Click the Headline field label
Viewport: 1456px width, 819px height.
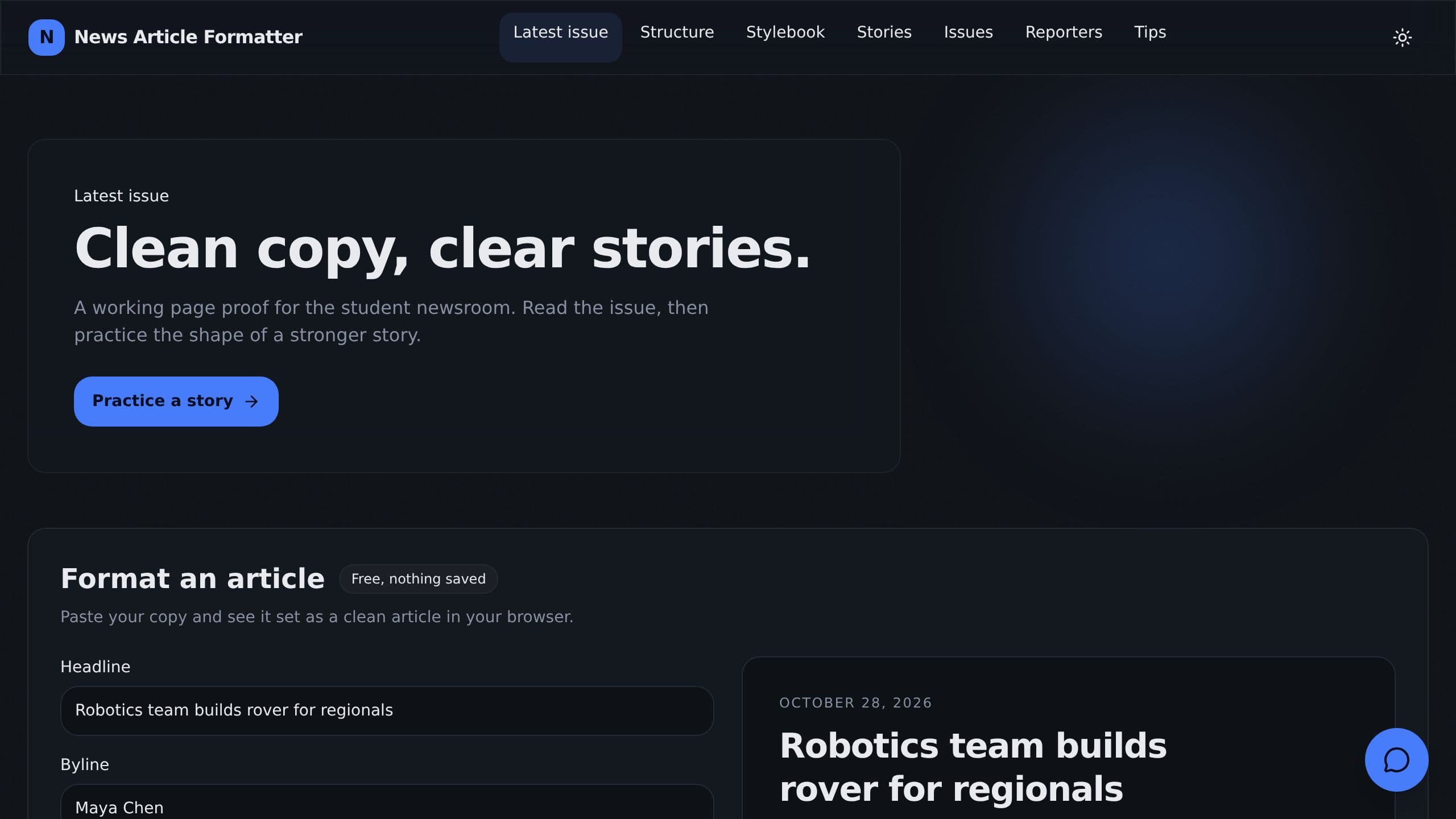95,667
